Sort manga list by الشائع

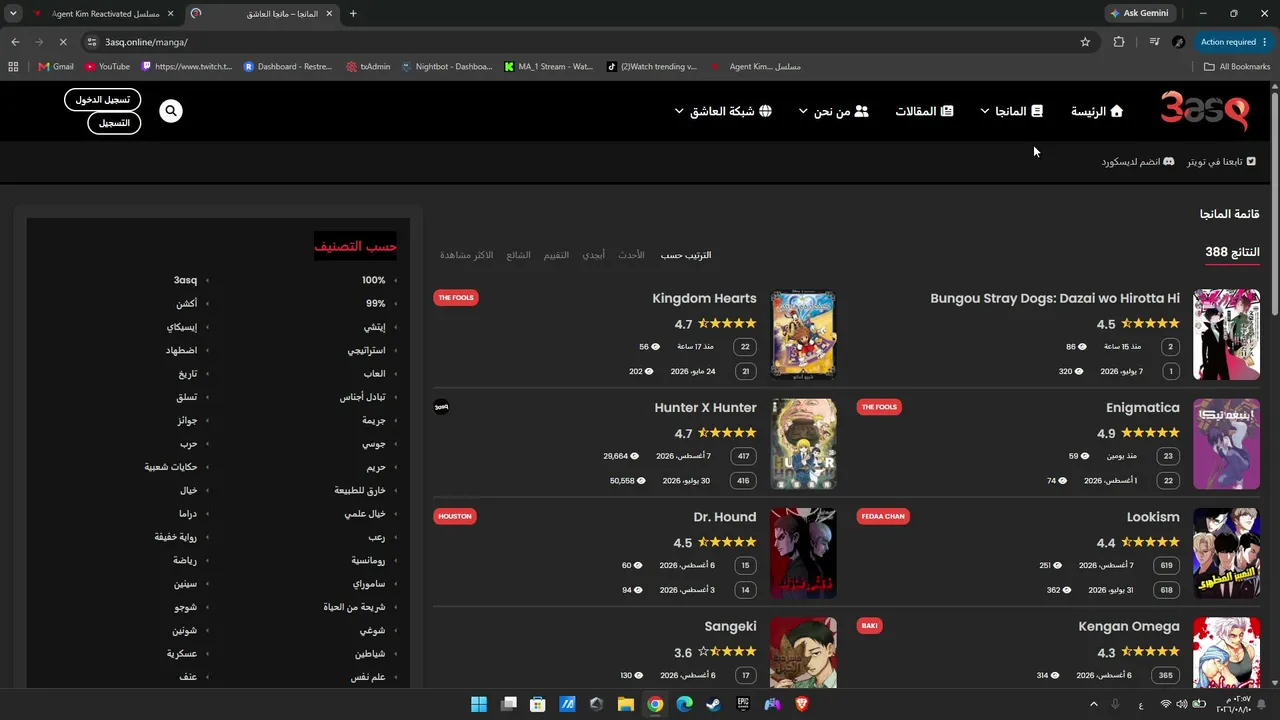pyautogui.click(x=519, y=255)
